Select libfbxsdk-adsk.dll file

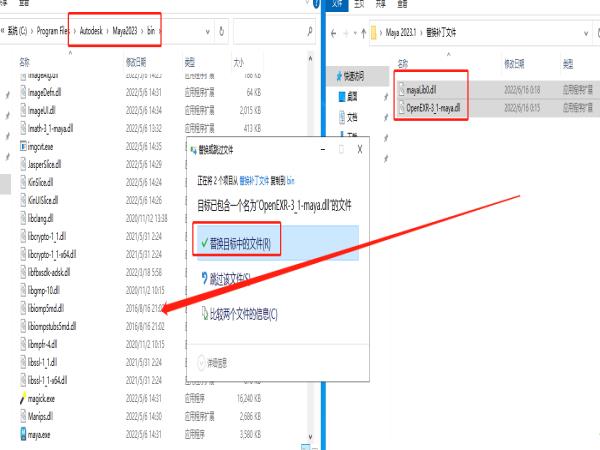[x=49, y=272]
